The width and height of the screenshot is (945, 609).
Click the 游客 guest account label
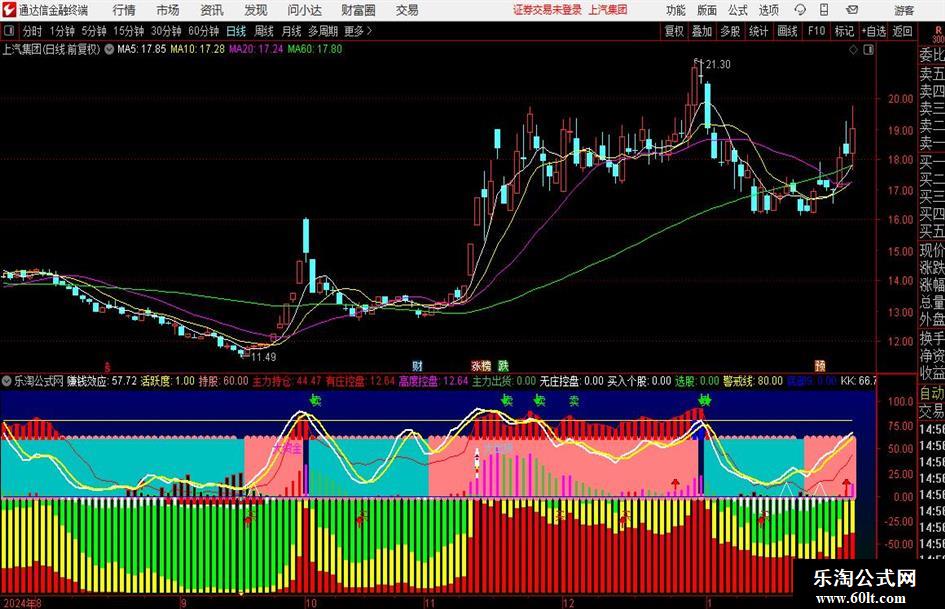(903, 10)
